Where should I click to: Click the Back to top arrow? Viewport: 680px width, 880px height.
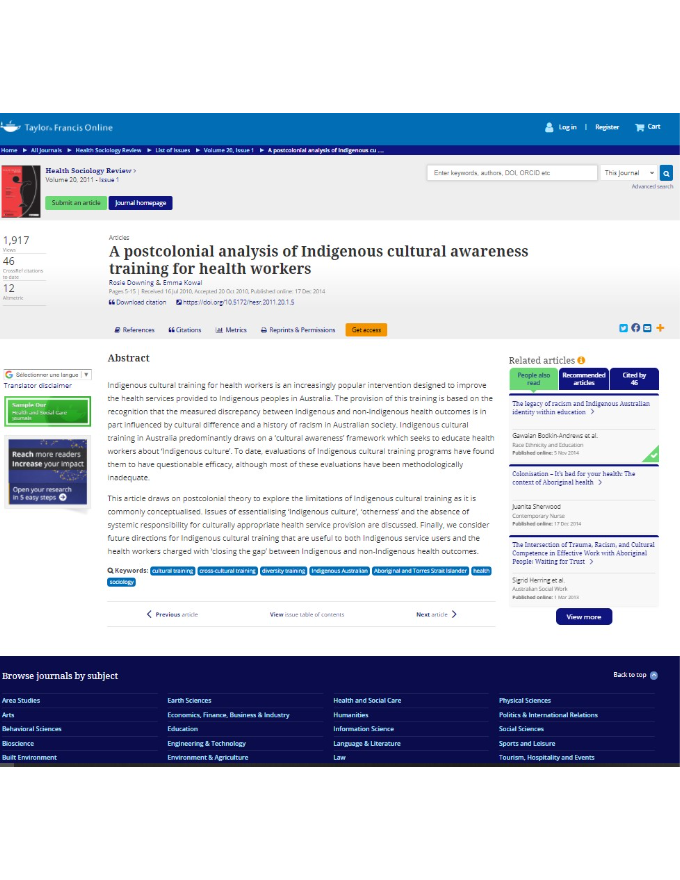coord(654,675)
